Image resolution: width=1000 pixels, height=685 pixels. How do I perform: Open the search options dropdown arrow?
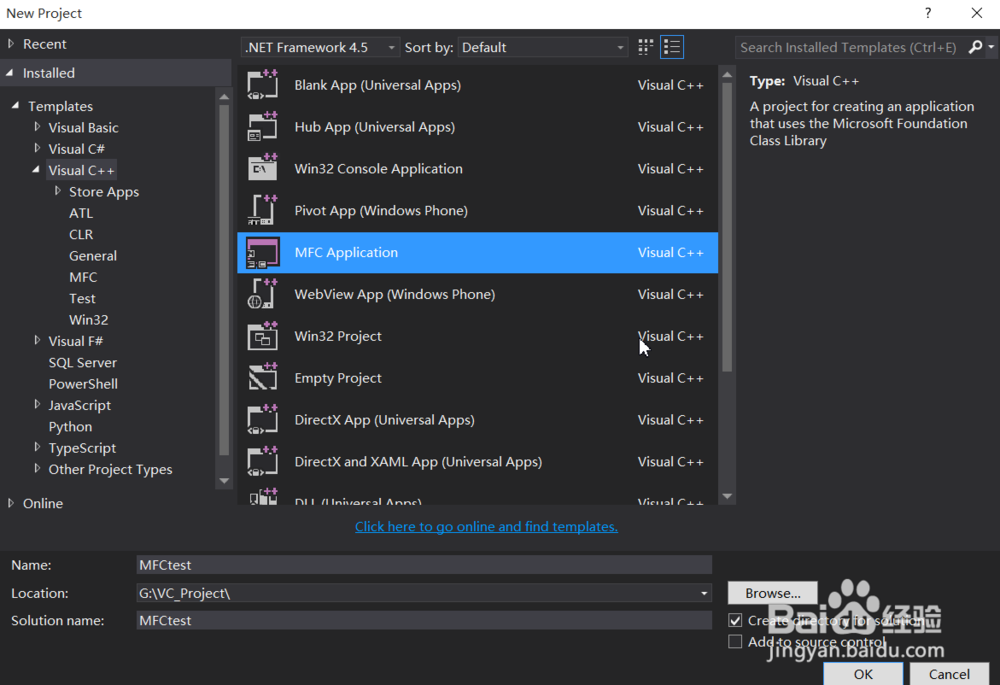(x=991, y=47)
